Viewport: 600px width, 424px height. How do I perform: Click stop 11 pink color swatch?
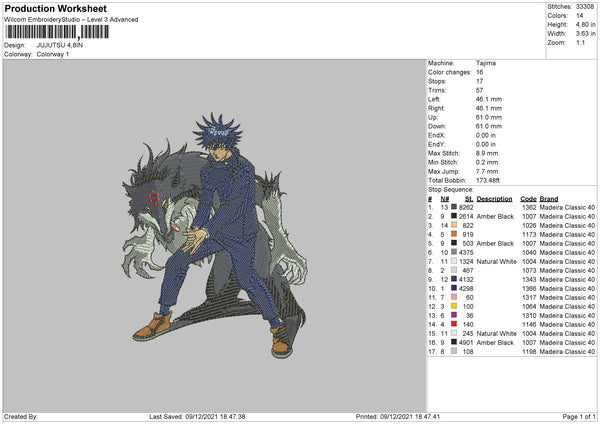tap(454, 297)
